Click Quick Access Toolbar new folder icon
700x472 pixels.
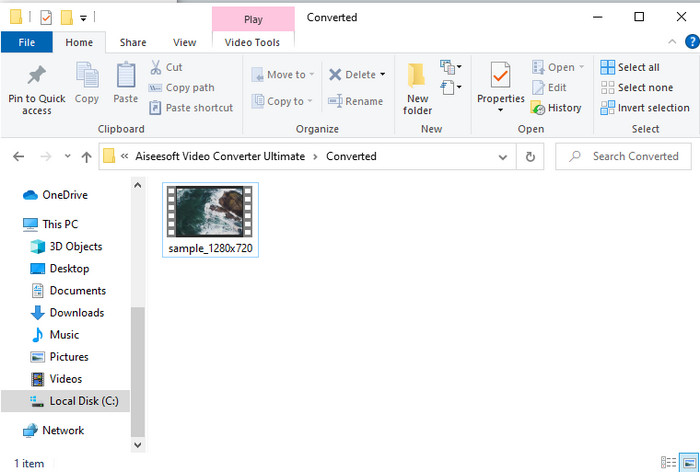point(67,17)
